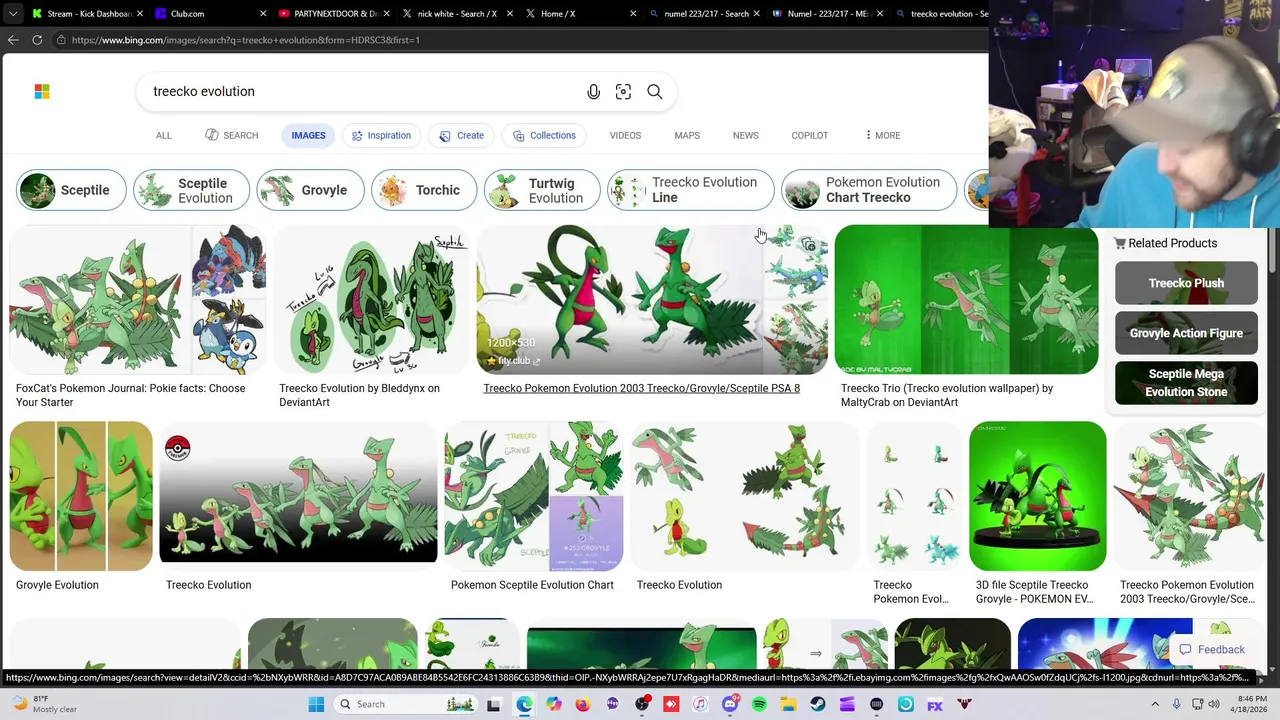
Task: Open visual search camera icon
Action: (x=623, y=92)
